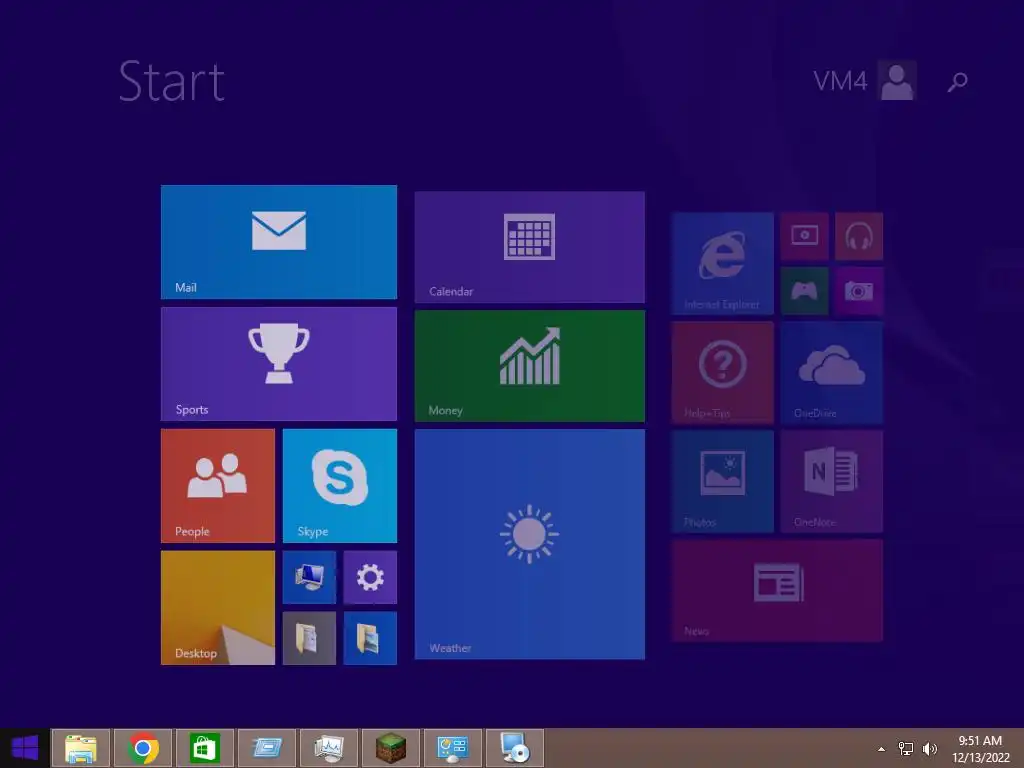Click the VM4 user name text
Viewport: 1024px width, 768px height.
(x=840, y=81)
